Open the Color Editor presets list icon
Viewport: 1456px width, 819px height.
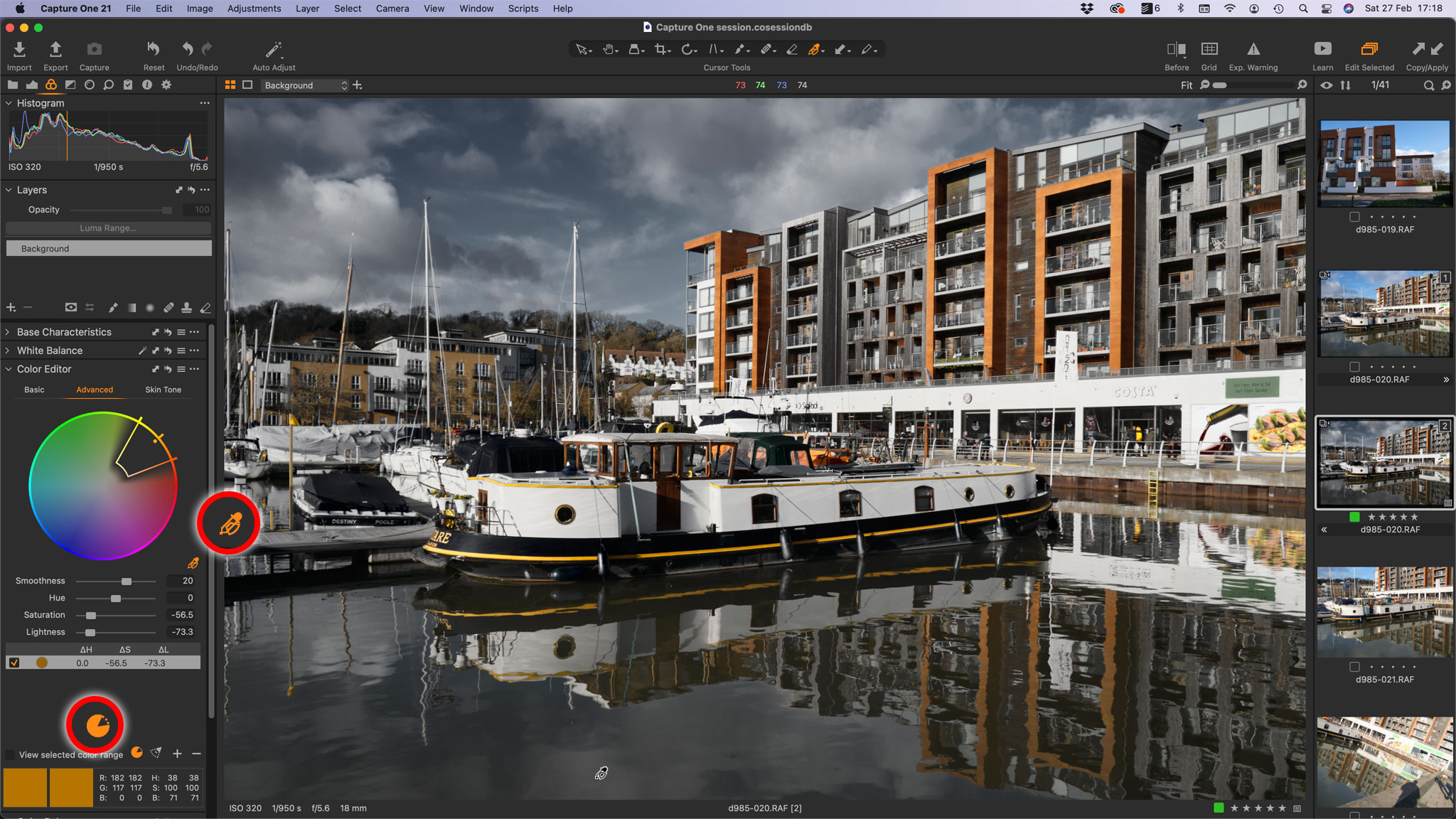pos(181,369)
